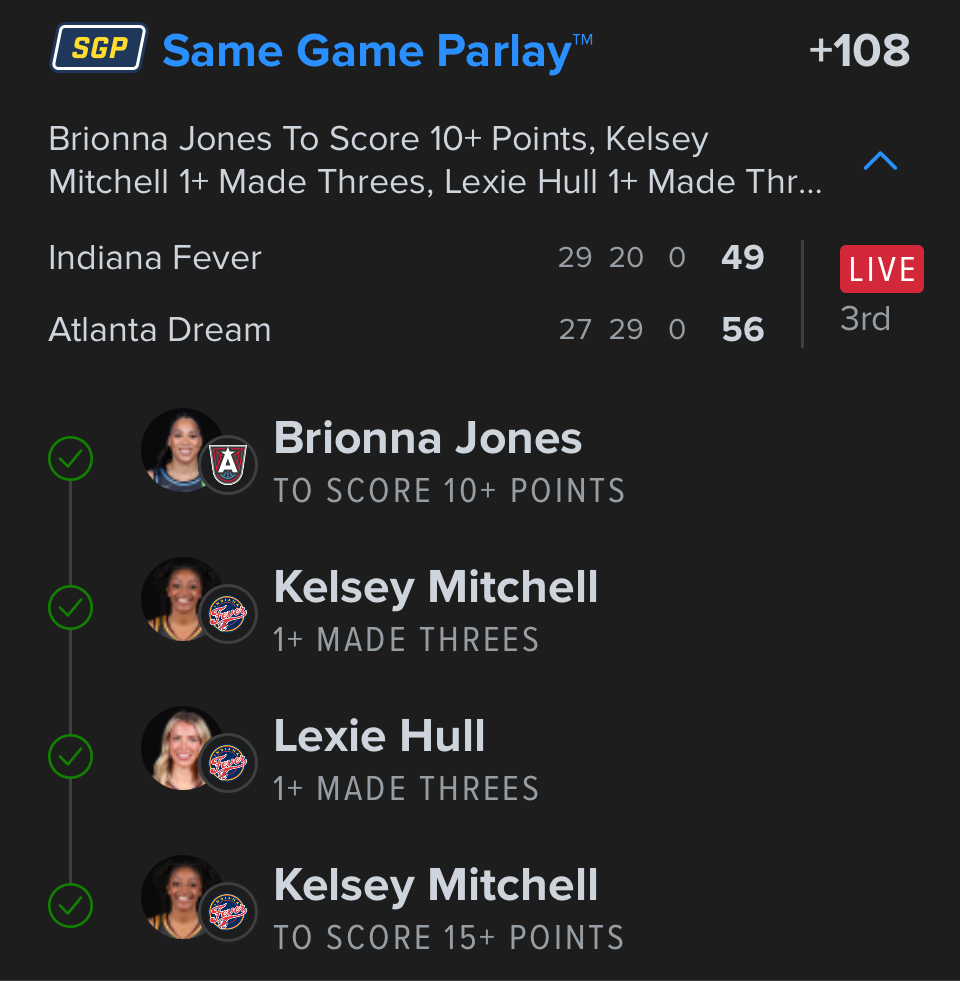The height and width of the screenshot is (981, 960).
Task: Select the Atlanta Dream team name
Action: point(160,330)
